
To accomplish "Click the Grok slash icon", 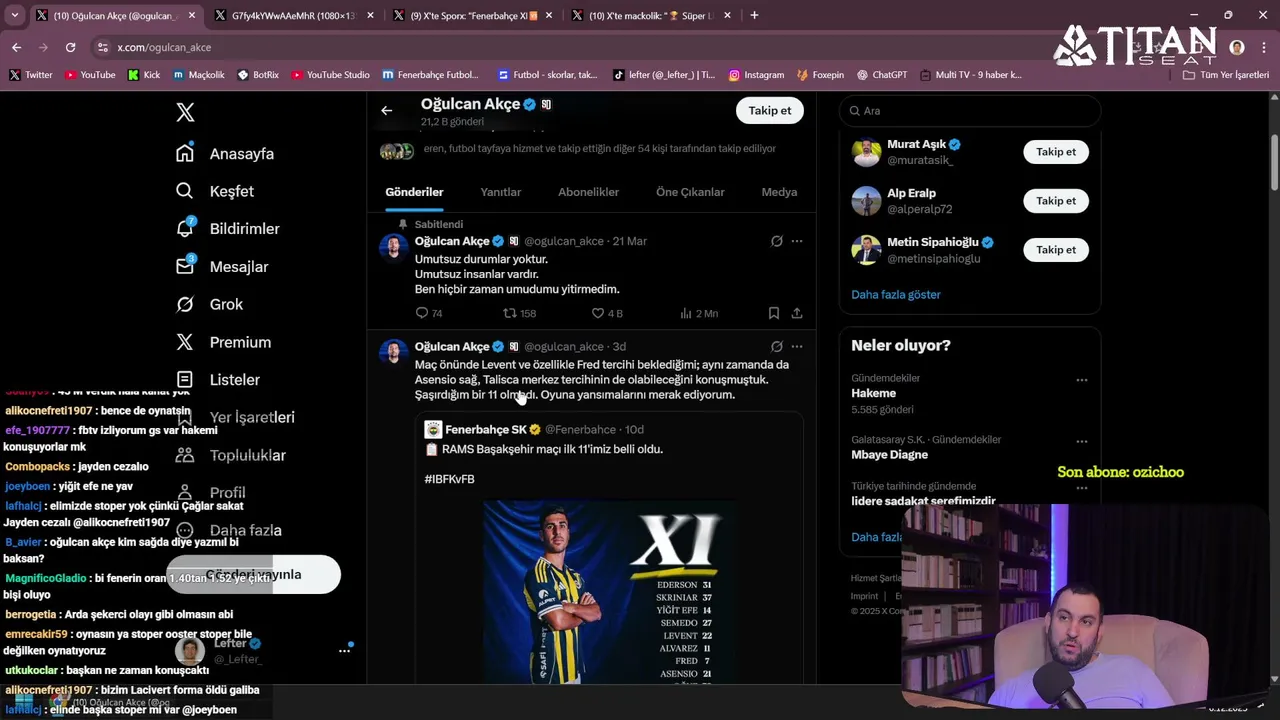I will coord(185,304).
